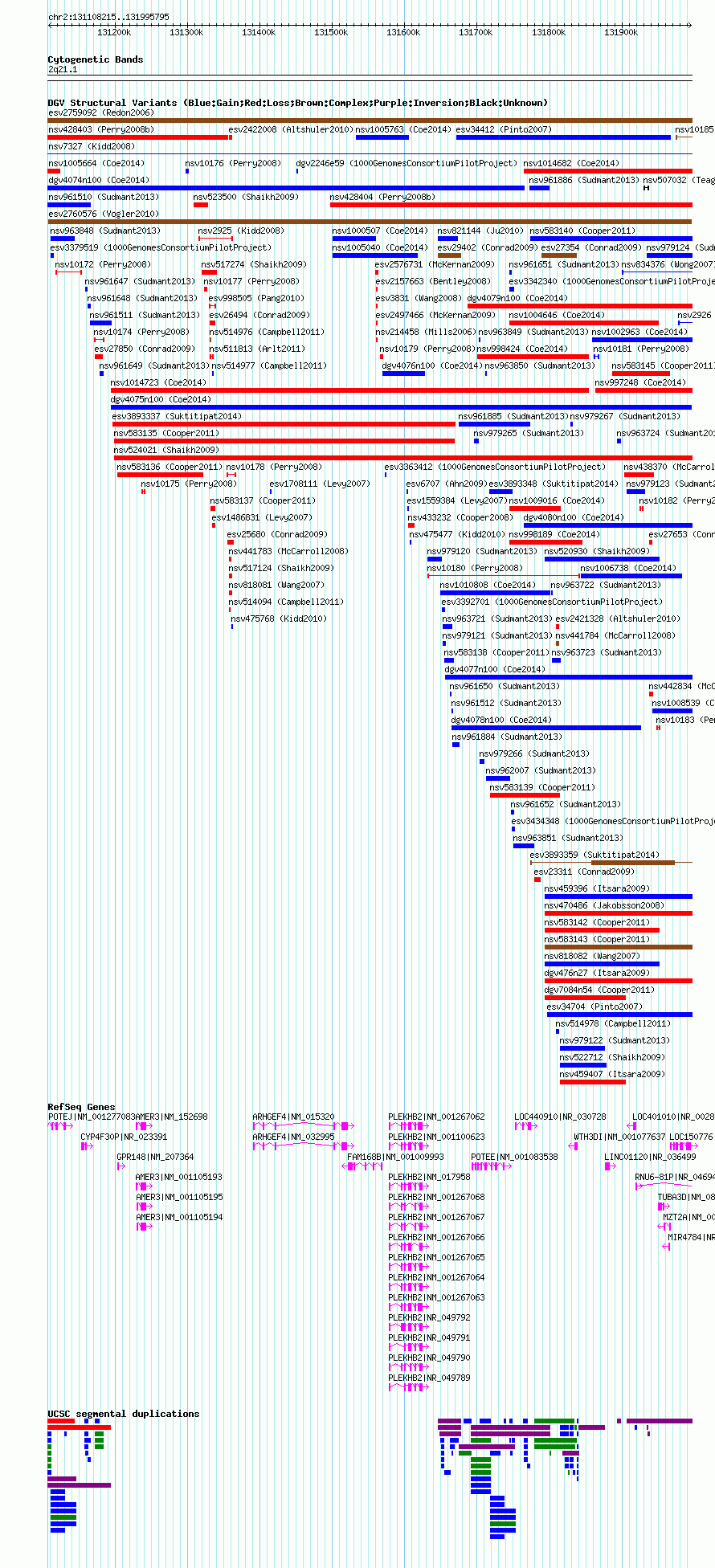This screenshot has height=1568, width=715.
Task: Click variant dgv4075n100 (Coe2014) label
Action: pos(161,399)
